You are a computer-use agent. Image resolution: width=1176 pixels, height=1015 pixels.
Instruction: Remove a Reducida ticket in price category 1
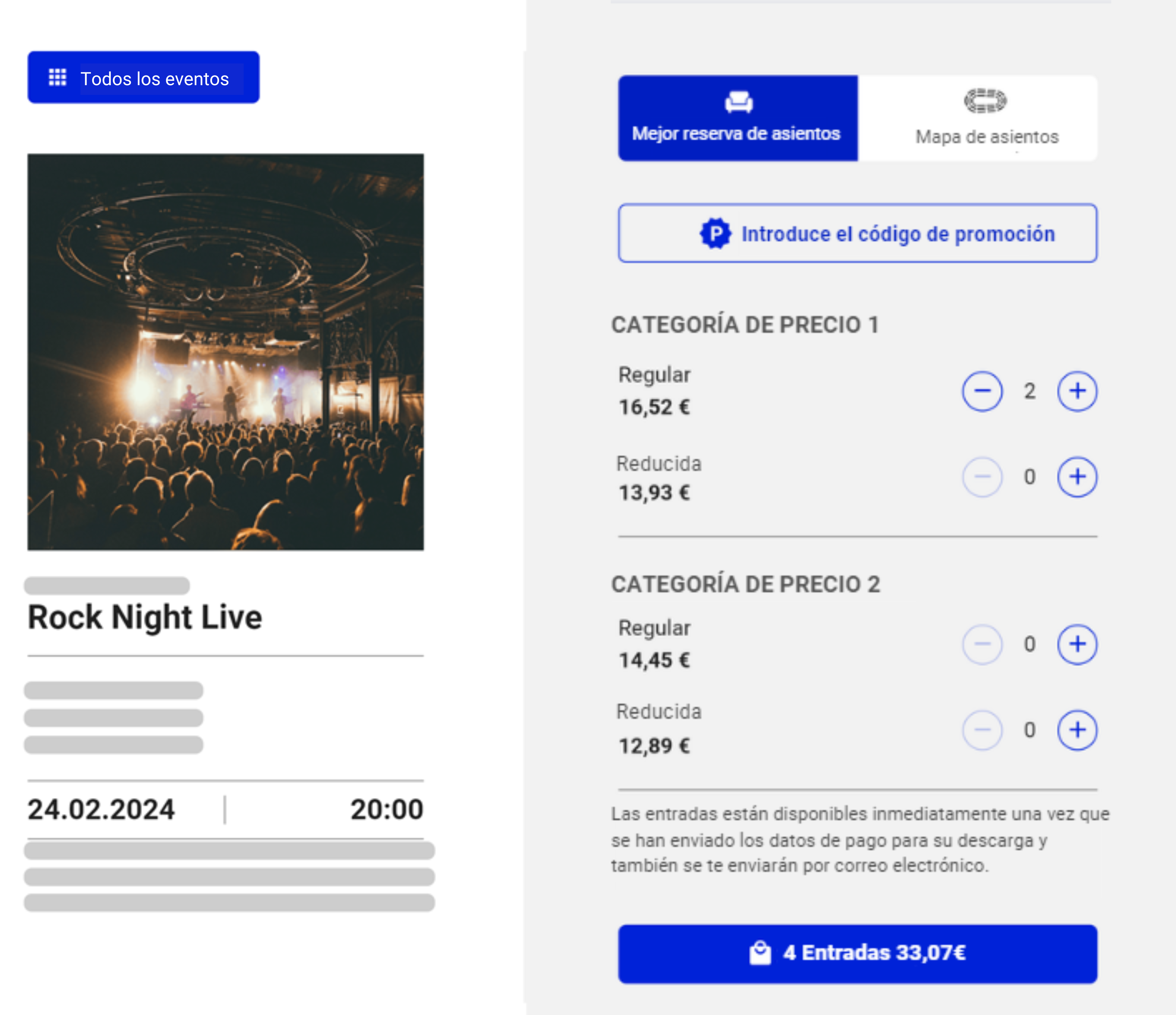[982, 477]
